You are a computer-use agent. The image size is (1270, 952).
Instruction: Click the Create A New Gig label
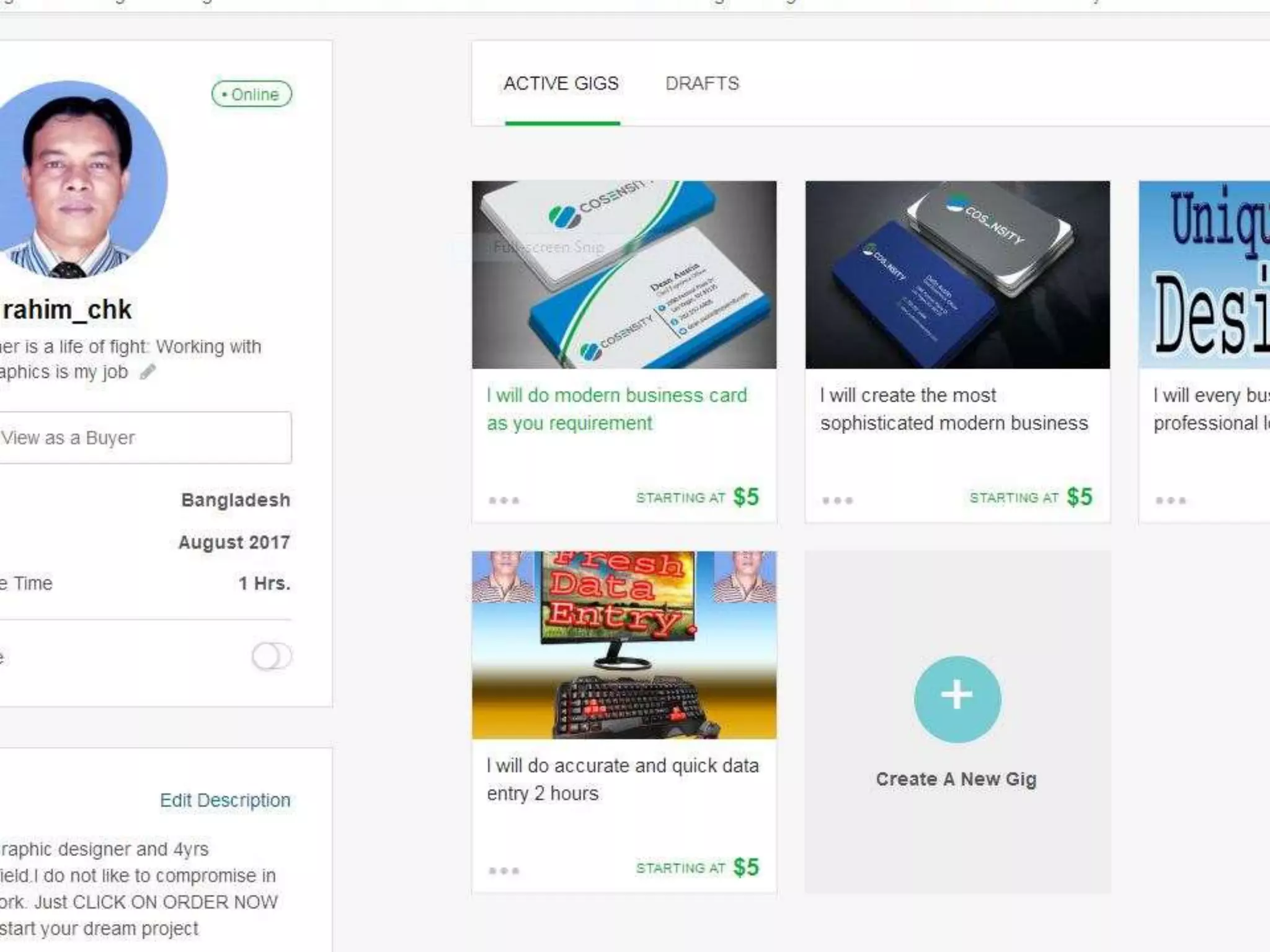[x=956, y=779]
